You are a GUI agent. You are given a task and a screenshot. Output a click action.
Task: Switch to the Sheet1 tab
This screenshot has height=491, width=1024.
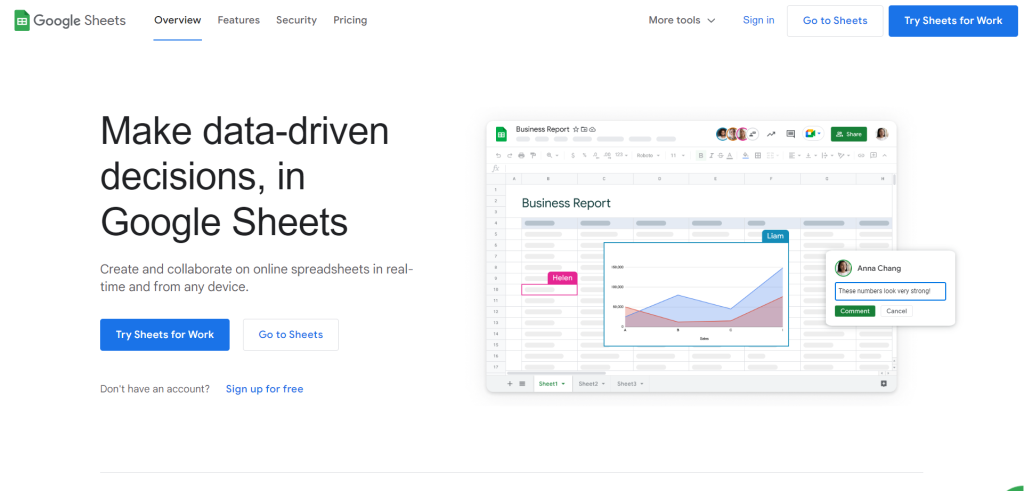[x=552, y=384]
